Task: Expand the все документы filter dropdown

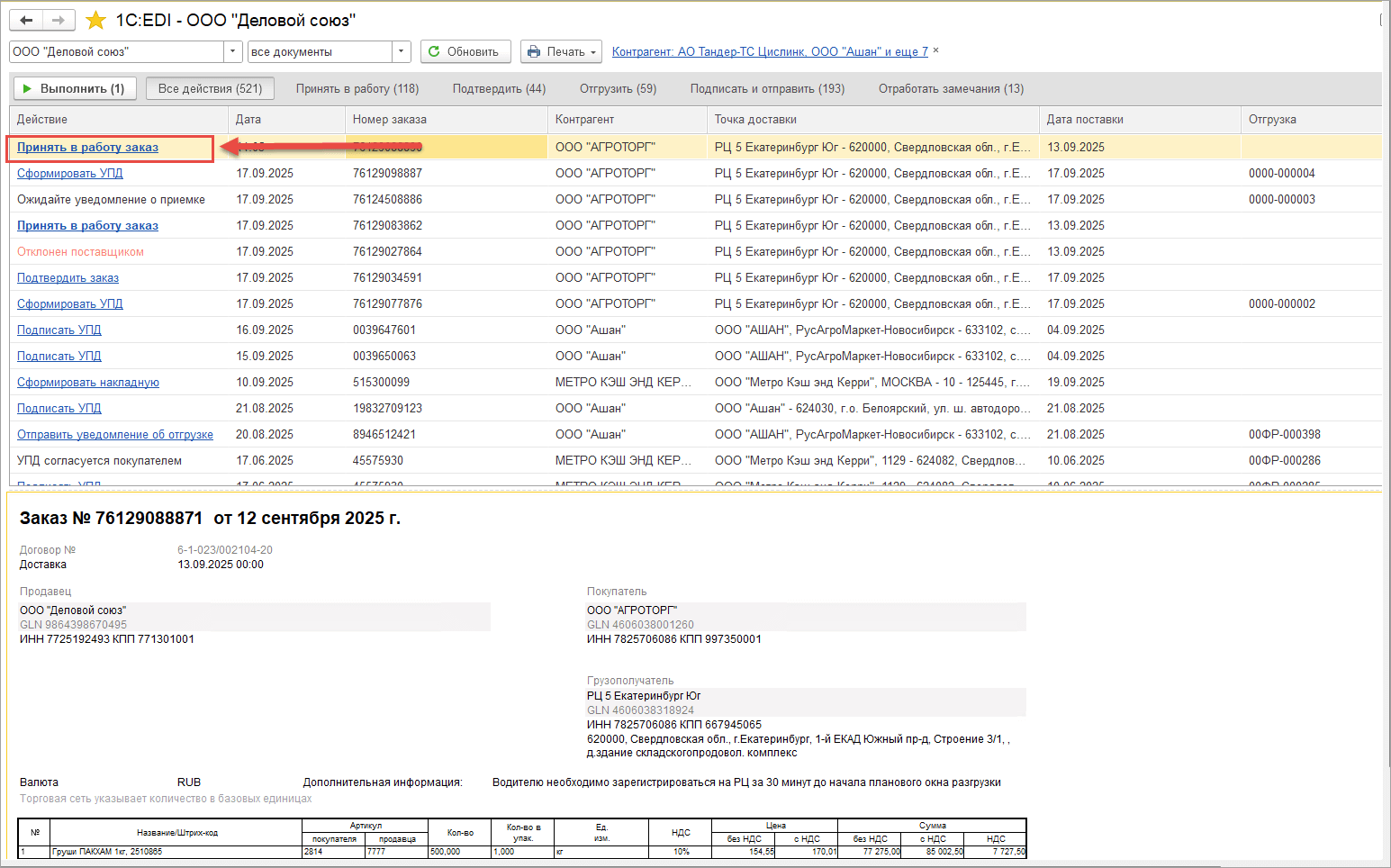Action: click(402, 51)
